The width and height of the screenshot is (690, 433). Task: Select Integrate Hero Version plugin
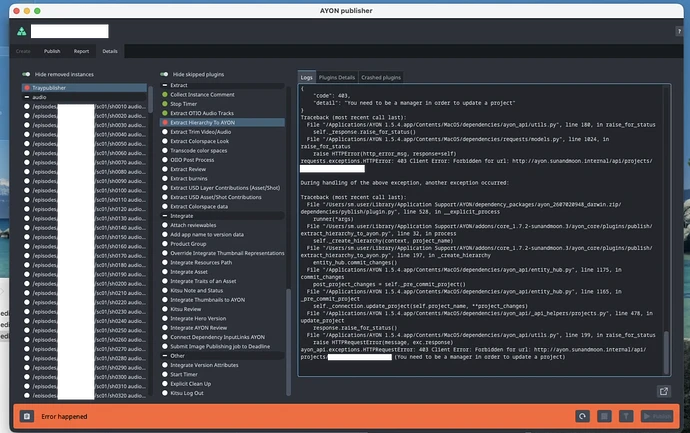click(222, 319)
